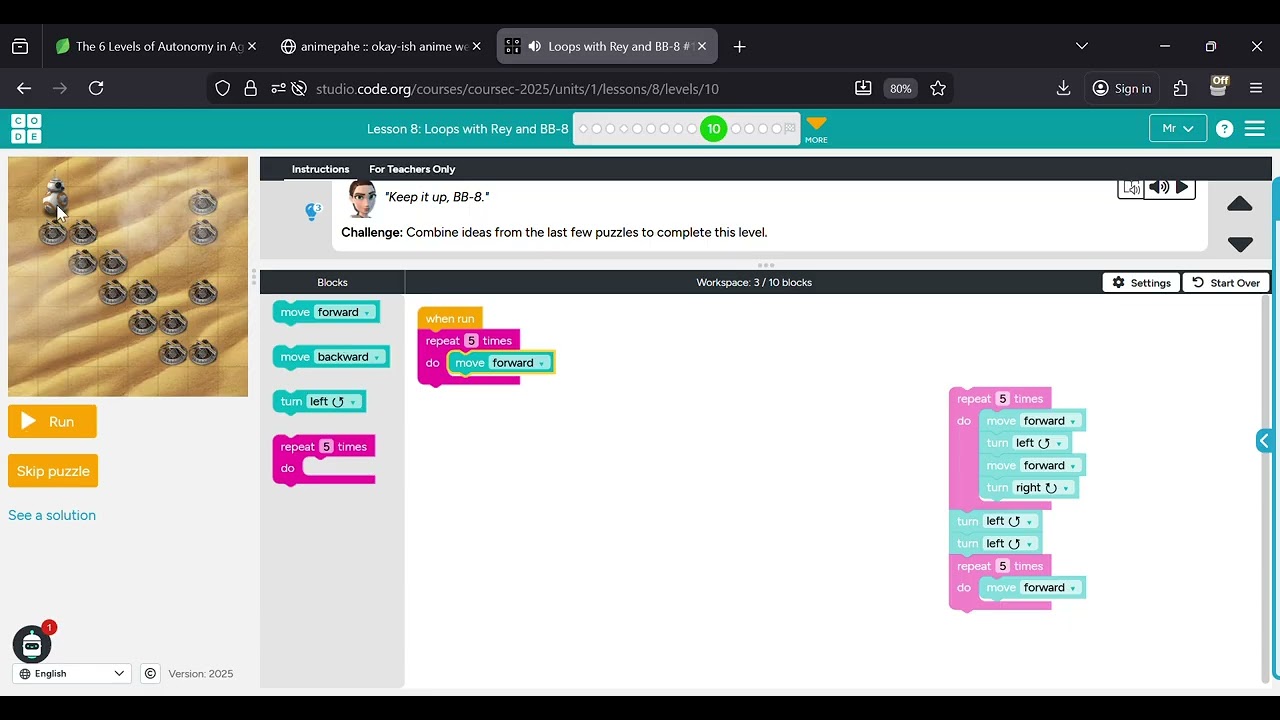Click the lightbulb hint icon
This screenshot has width=1280, height=720.
(312, 211)
